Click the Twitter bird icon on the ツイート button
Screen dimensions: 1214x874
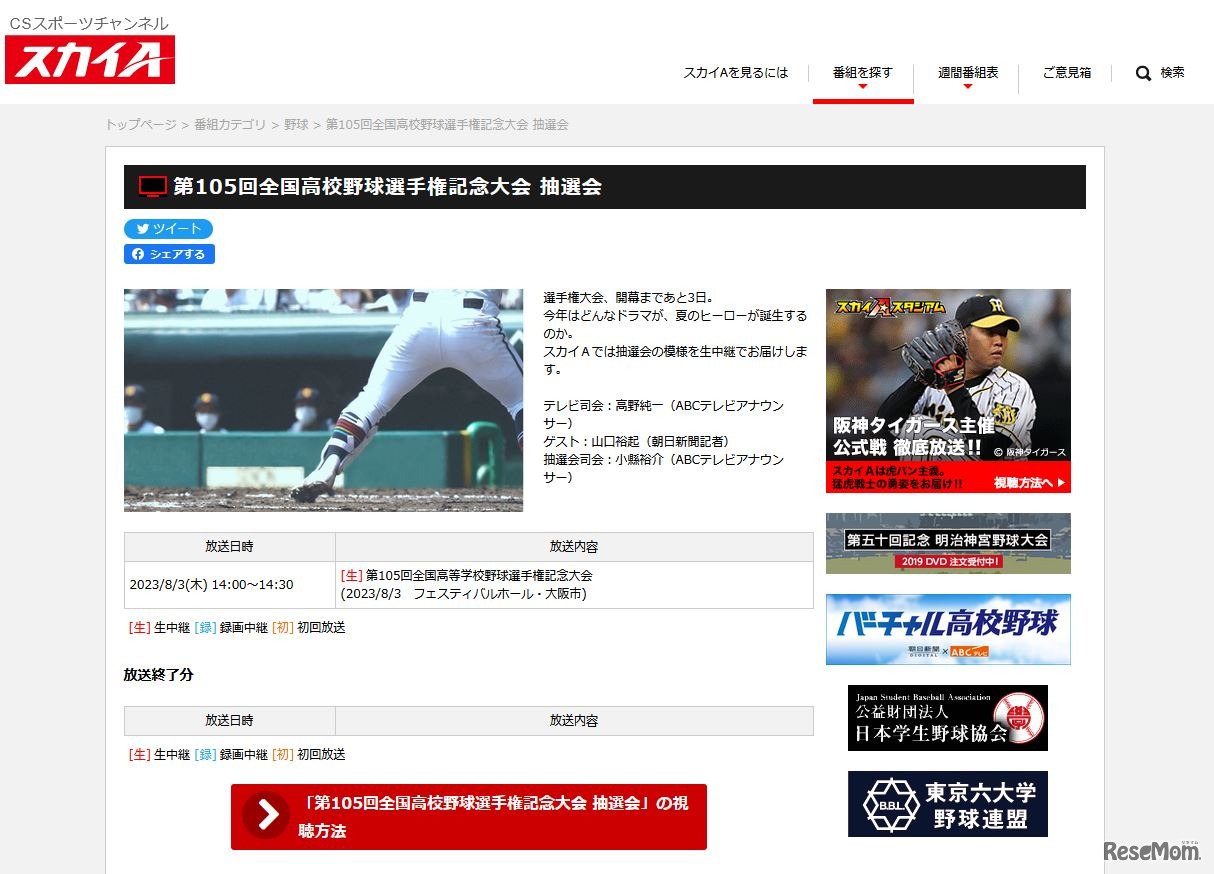coord(141,229)
